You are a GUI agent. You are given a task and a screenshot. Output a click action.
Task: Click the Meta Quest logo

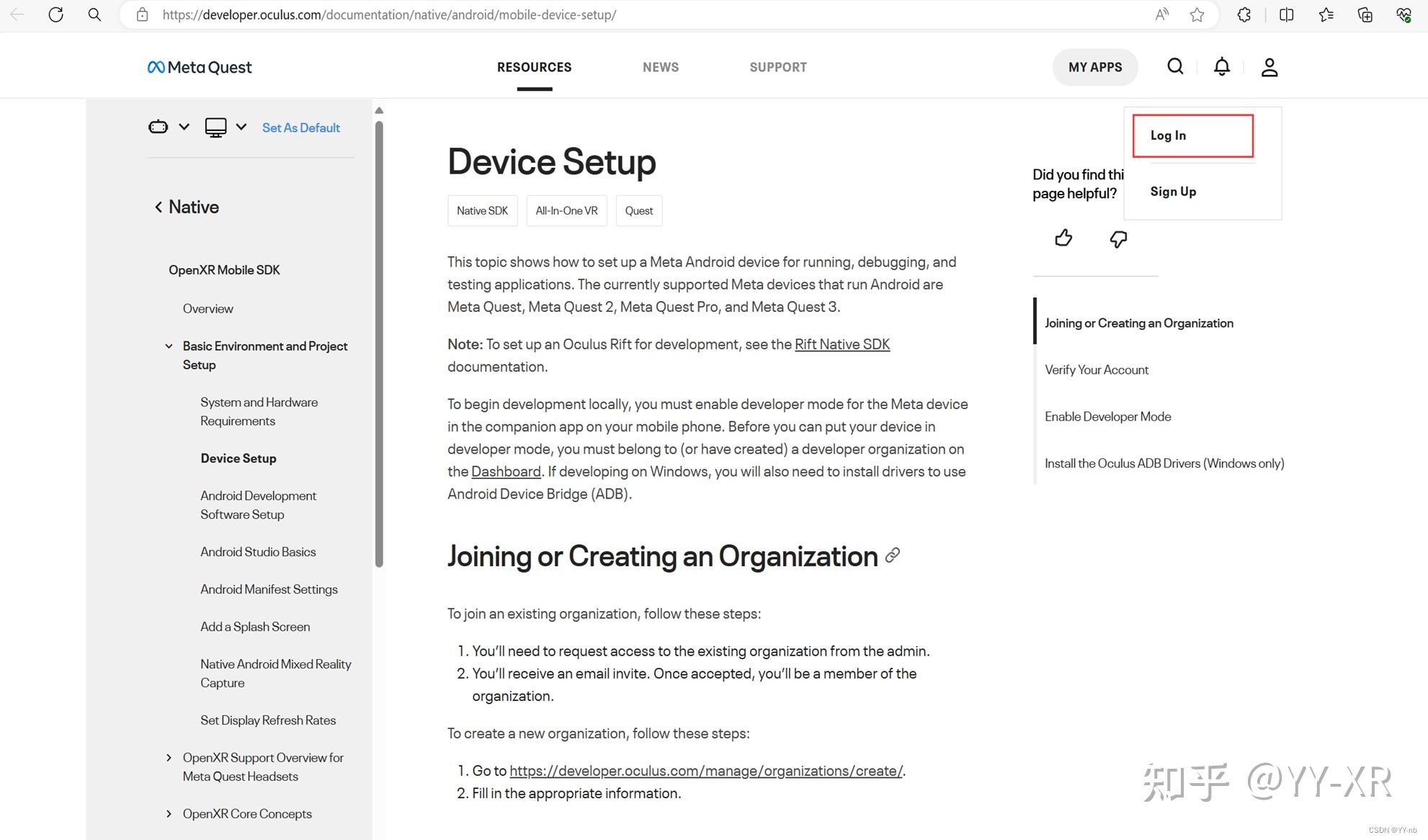coord(200,67)
